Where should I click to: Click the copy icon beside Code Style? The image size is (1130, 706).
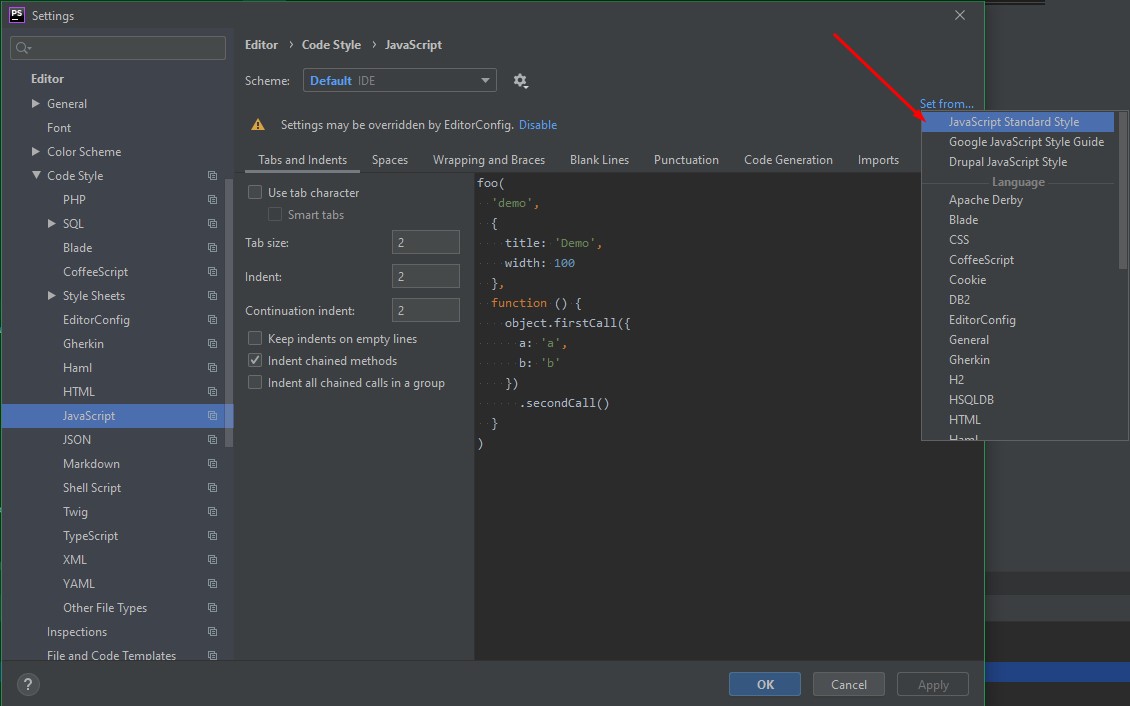pos(213,176)
